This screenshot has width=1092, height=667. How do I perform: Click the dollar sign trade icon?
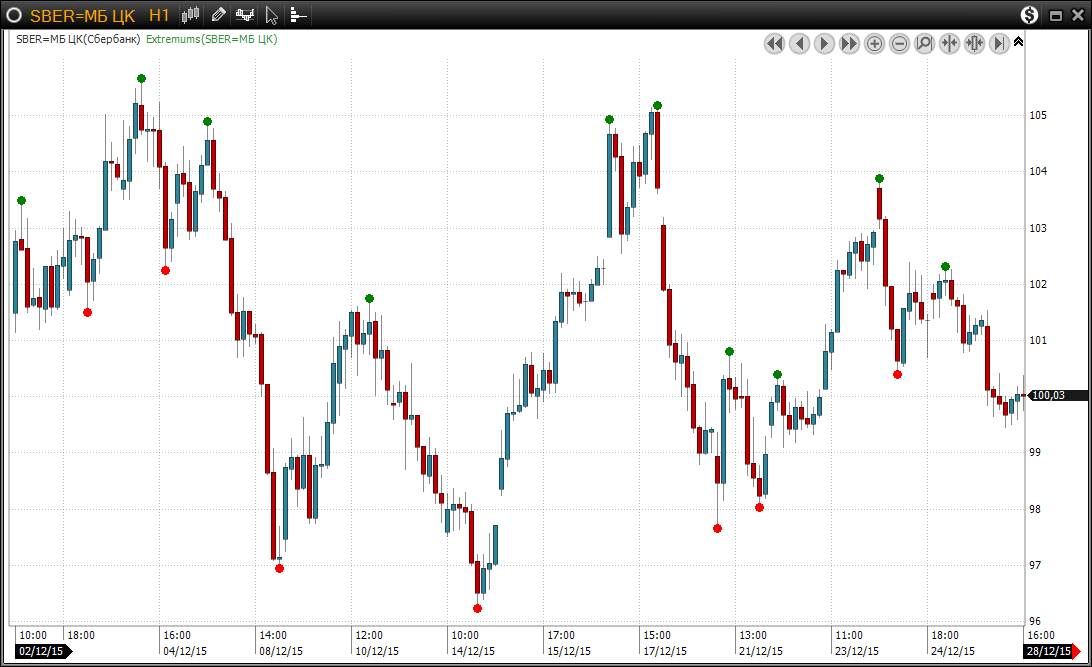[1030, 15]
